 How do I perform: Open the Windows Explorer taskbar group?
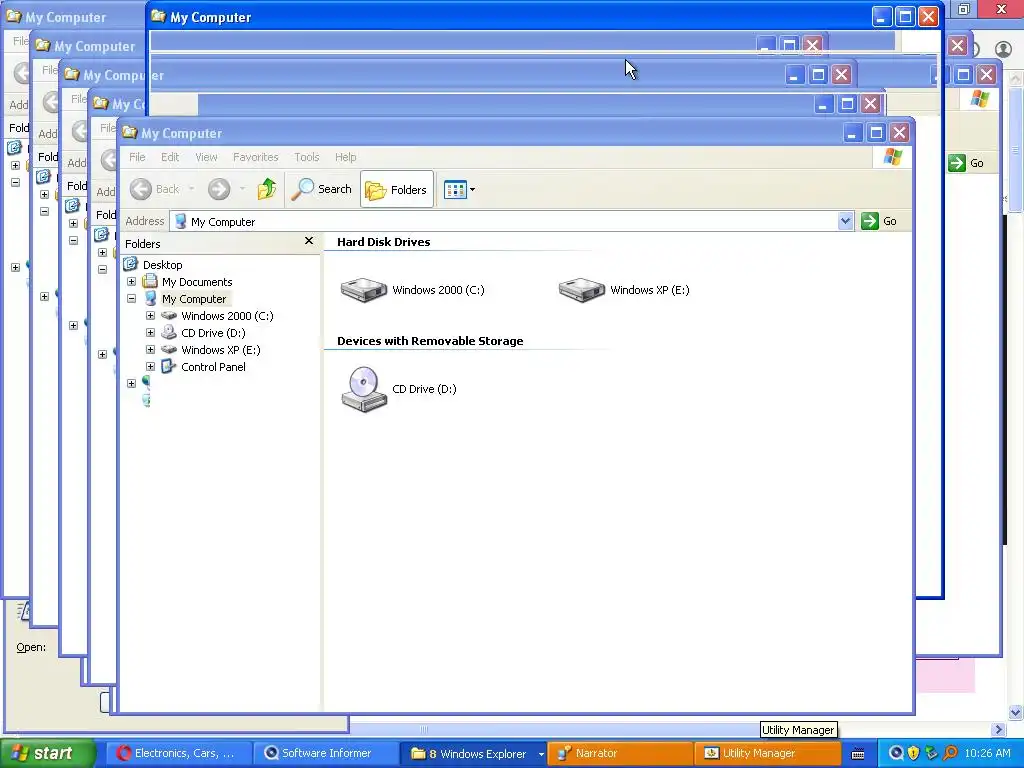(473, 754)
